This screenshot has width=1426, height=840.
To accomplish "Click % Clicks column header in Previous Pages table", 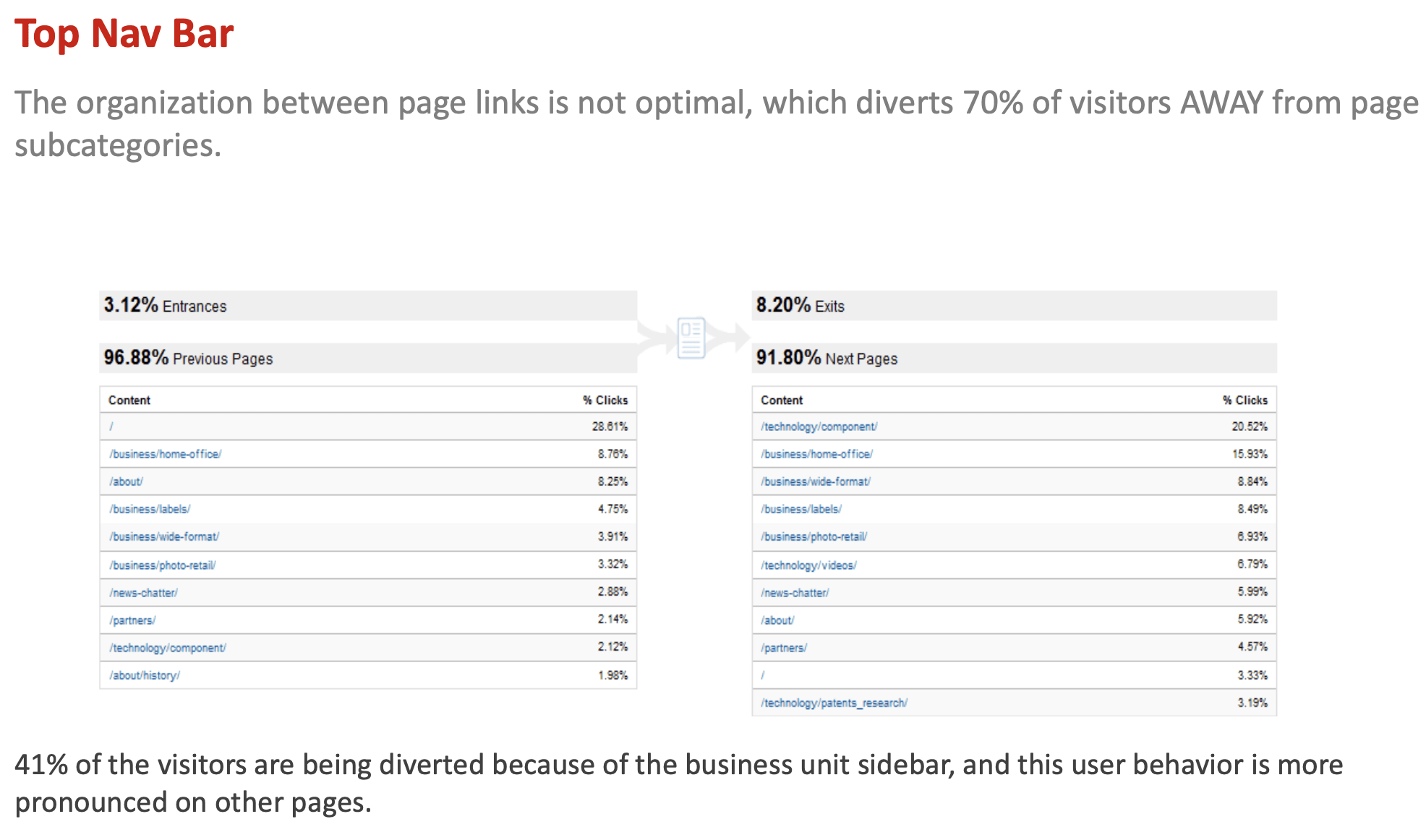I will tap(605, 400).
